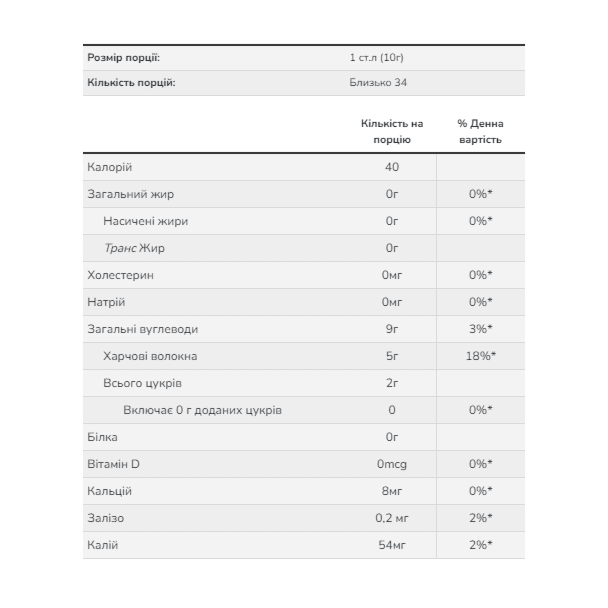Select the 'Всього цукрів' row label
The width and height of the screenshot is (608, 608).
pyautogui.click(x=142, y=383)
